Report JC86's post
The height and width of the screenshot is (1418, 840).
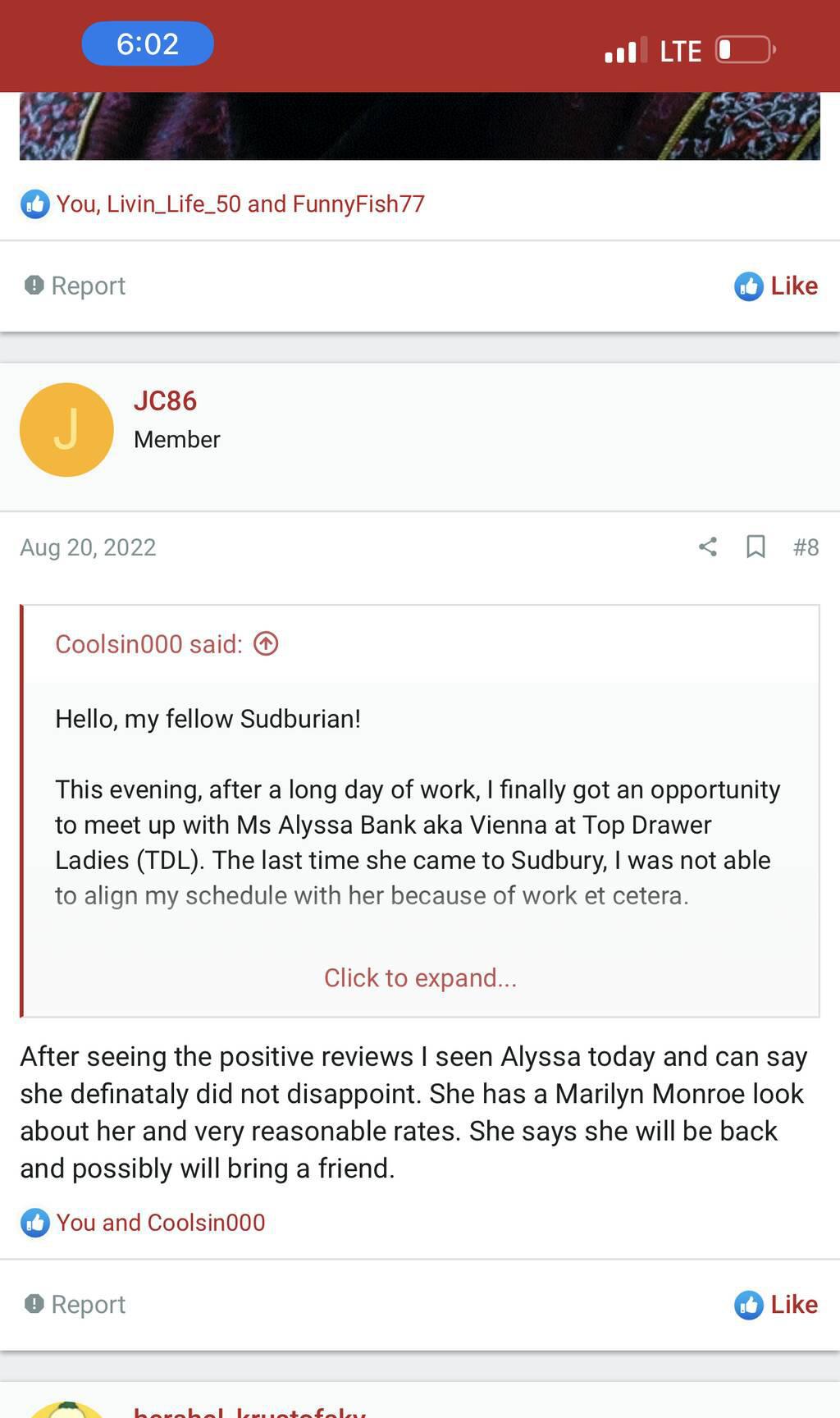click(x=75, y=1304)
